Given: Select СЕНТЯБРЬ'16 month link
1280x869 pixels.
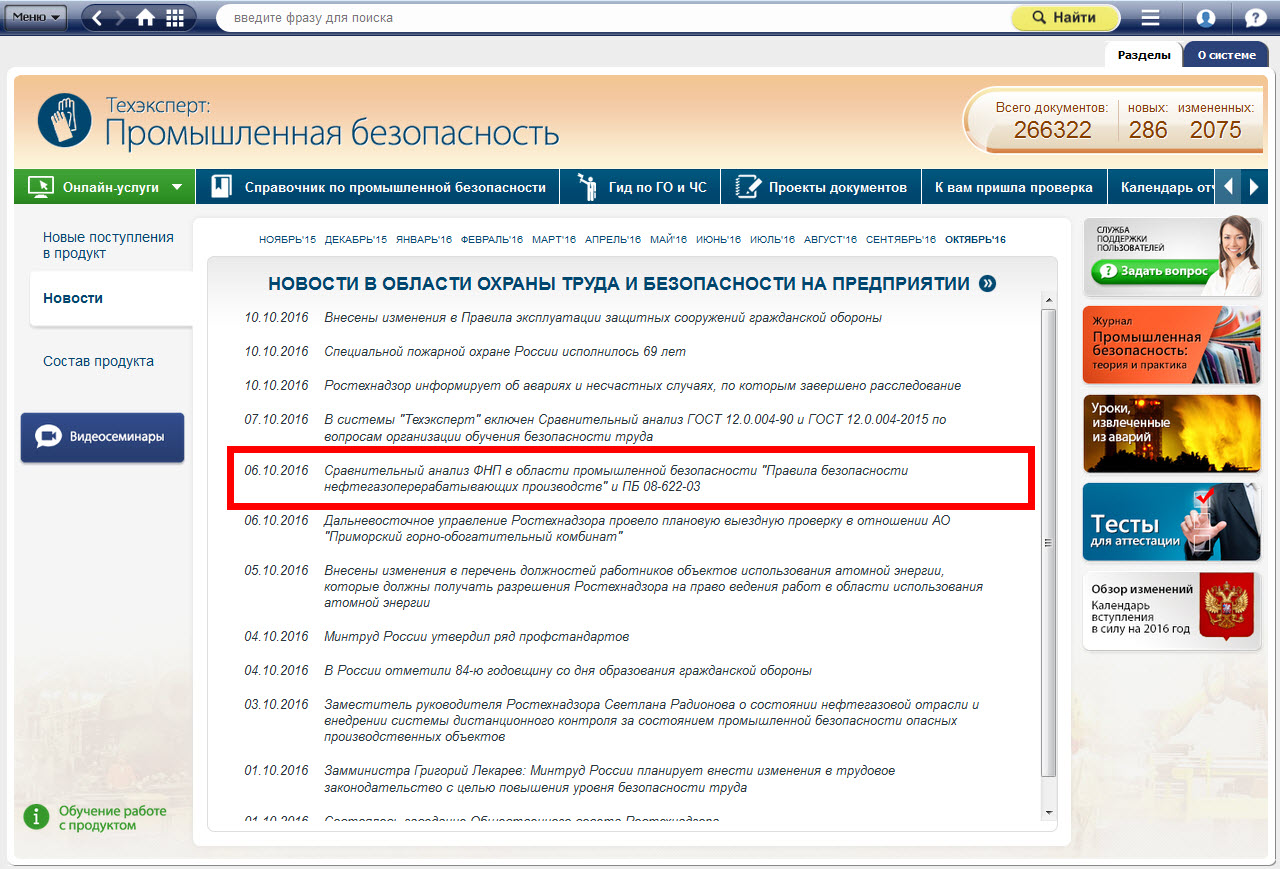Looking at the screenshot, I should pyautogui.click(x=900, y=240).
